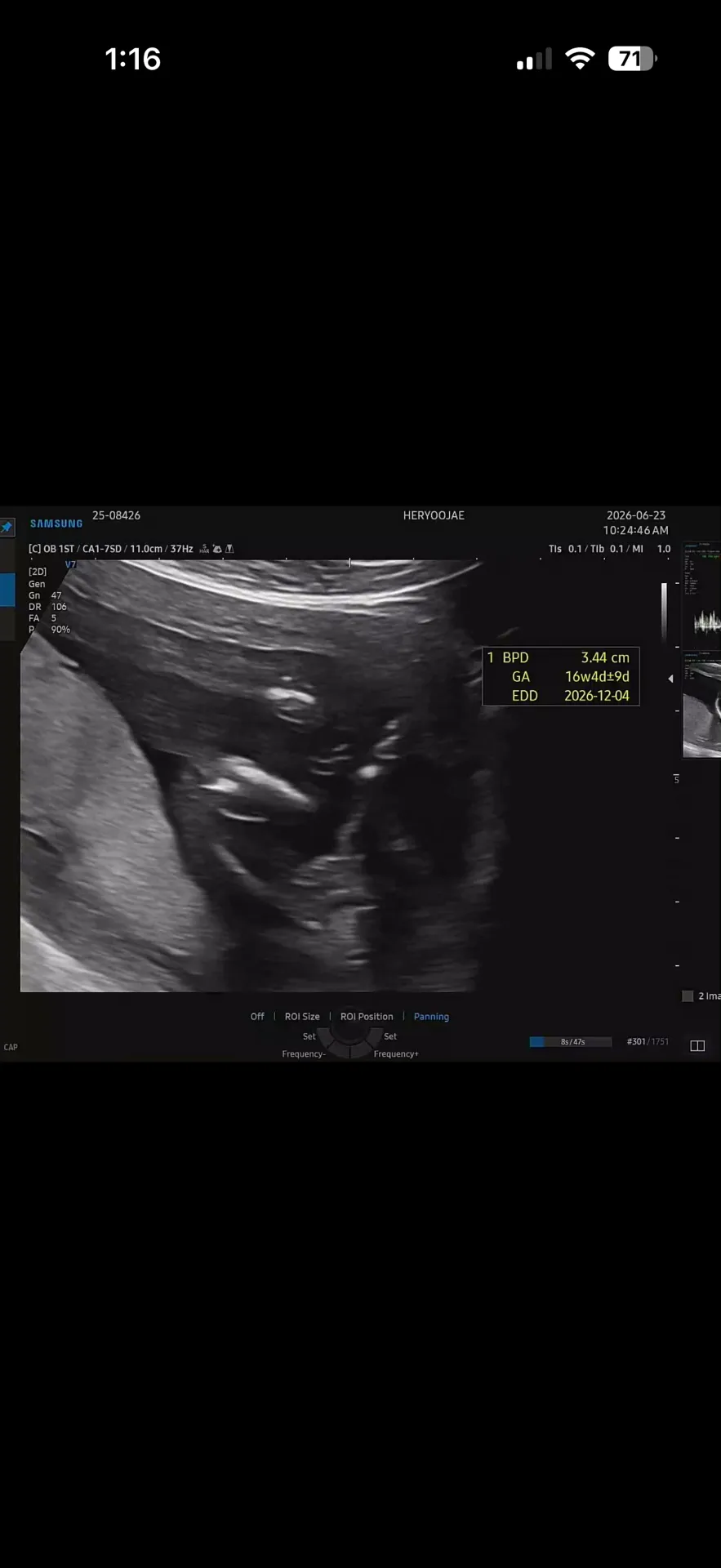721x1568 pixels.
Task: Click the pin icon at top-left corner
Action: coord(7,528)
